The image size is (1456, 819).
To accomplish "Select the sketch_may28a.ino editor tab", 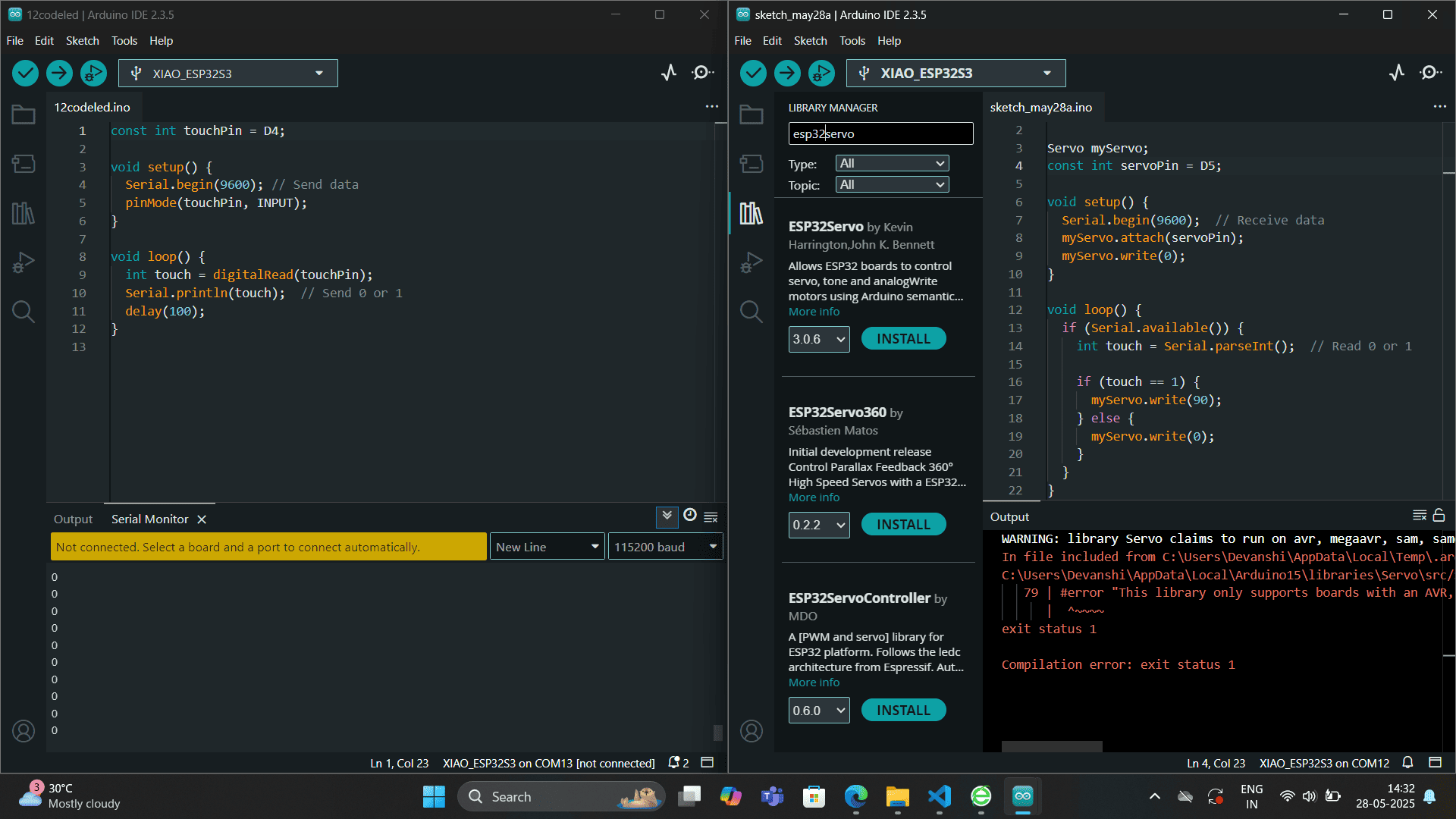I will [1041, 107].
